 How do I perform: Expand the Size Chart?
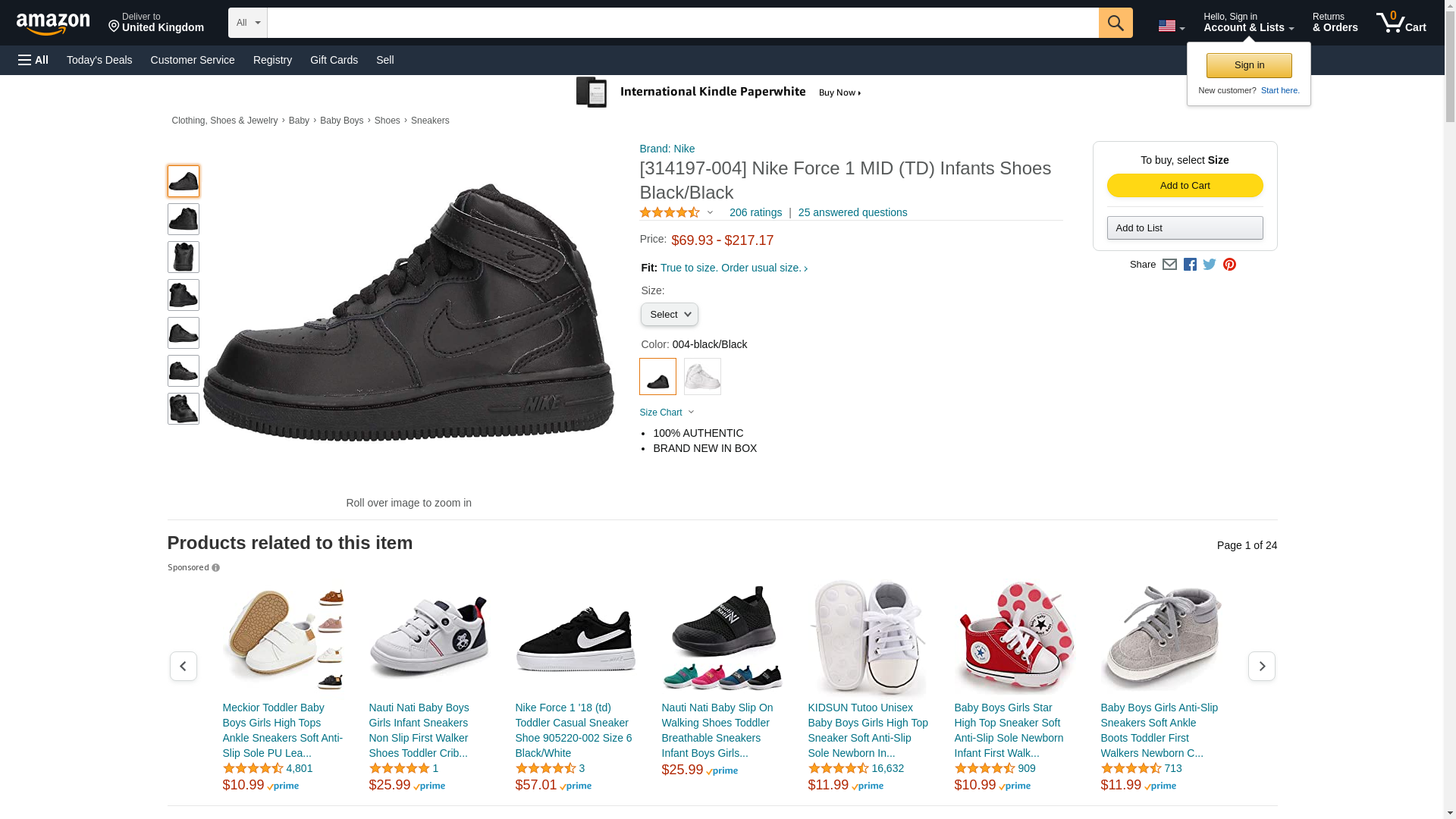pos(667,413)
